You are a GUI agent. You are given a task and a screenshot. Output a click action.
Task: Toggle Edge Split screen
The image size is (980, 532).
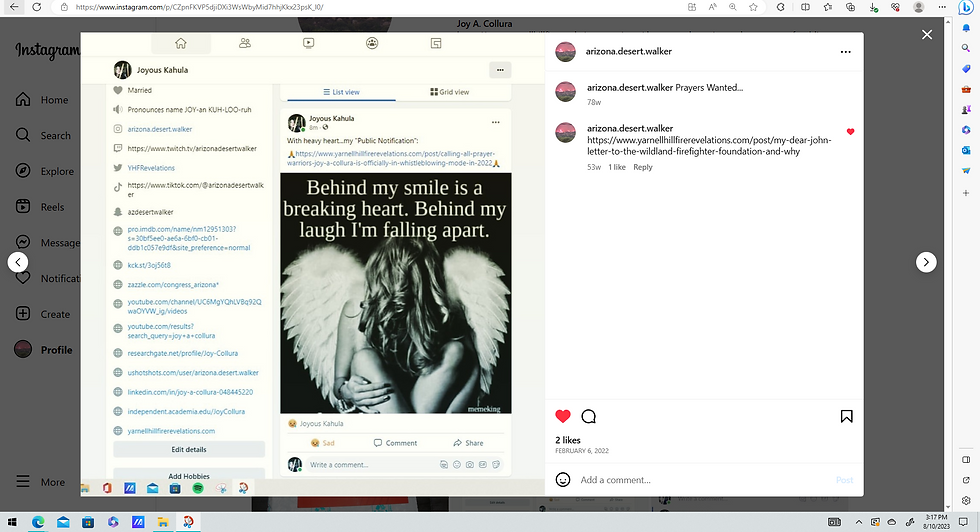805,7
